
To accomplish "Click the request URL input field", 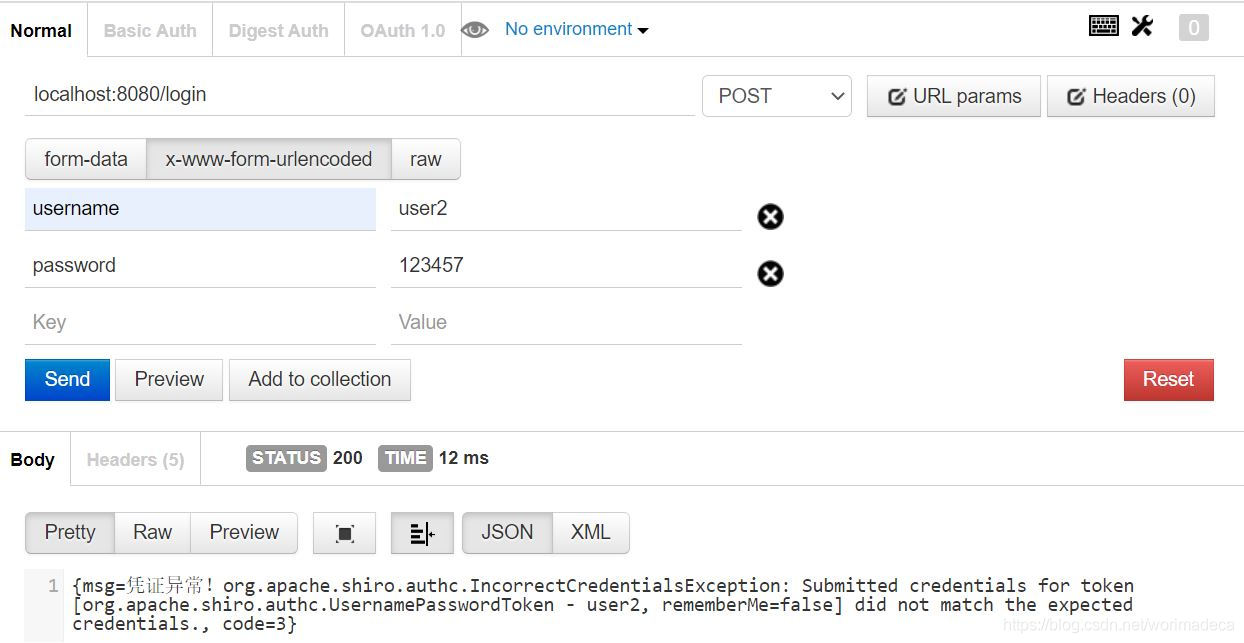I will point(360,95).
